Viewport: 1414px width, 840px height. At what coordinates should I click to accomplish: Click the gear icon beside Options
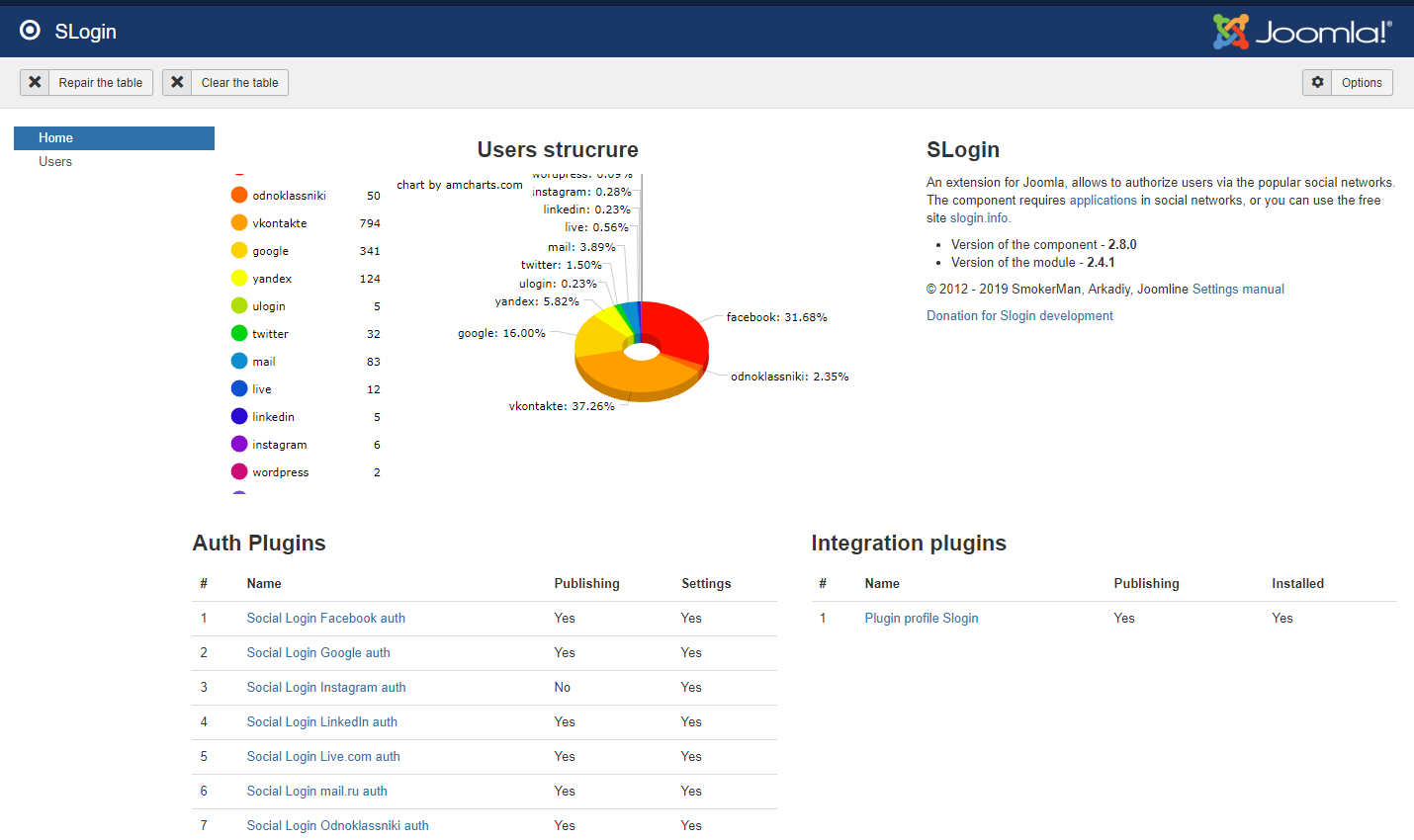(1318, 82)
